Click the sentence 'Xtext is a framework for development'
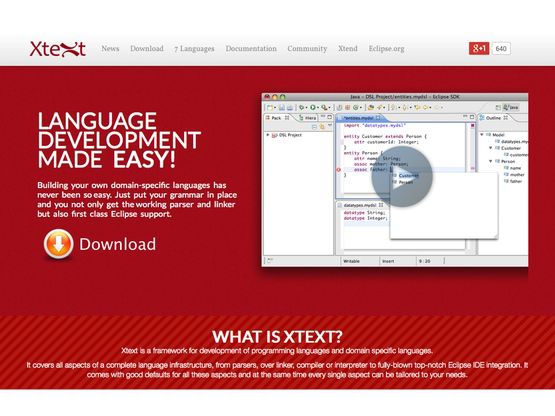Viewport: 555px width, 416px height. (277, 351)
